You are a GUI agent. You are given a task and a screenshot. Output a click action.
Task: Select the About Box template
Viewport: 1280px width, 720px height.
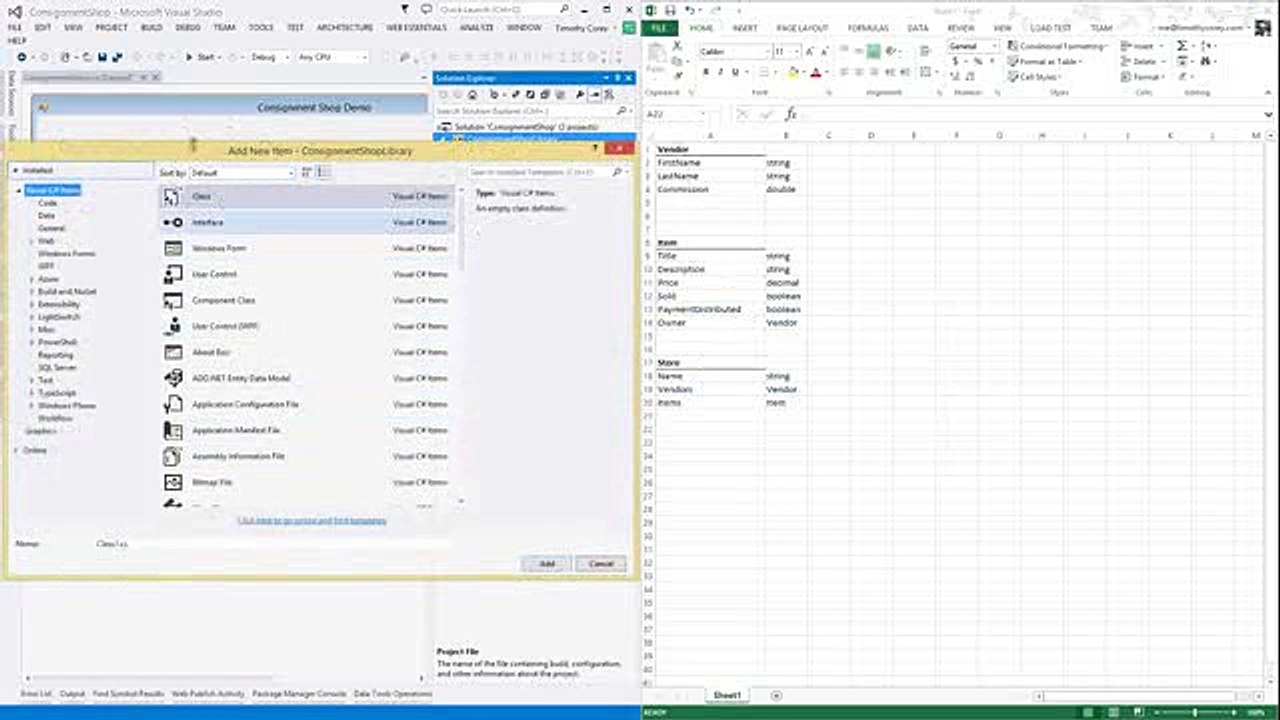pyautogui.click(x=307, y=352)
